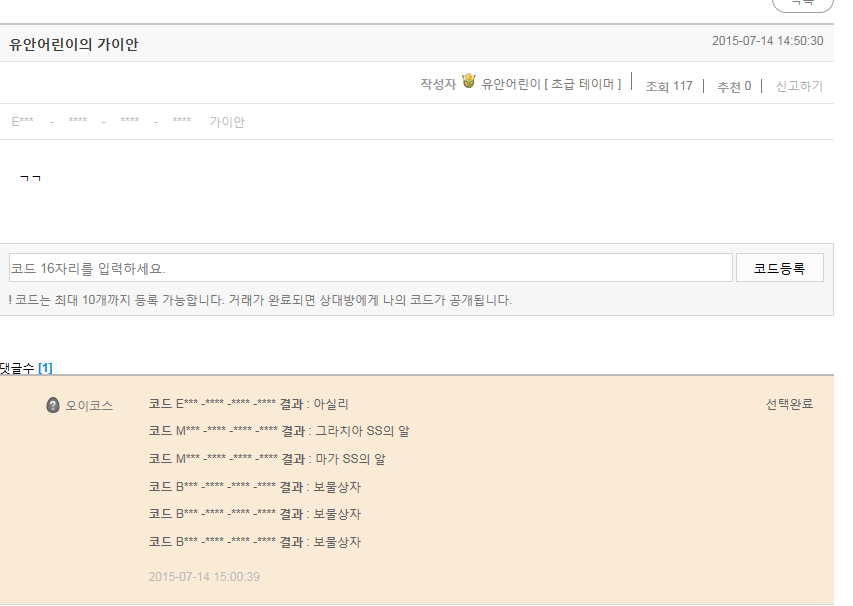
Task: Click the question mark icon beside 오이코스
Action: point(53,405)
